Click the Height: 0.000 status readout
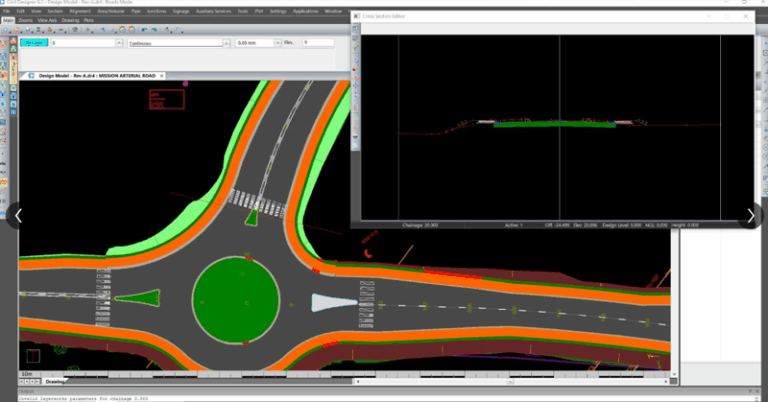This screenshot has width=768, height=402. coord(685,225)
